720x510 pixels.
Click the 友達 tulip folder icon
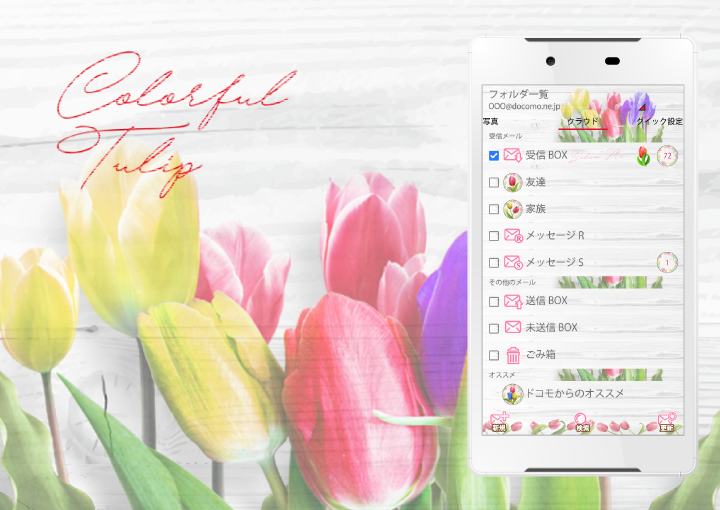pos(513,182)
